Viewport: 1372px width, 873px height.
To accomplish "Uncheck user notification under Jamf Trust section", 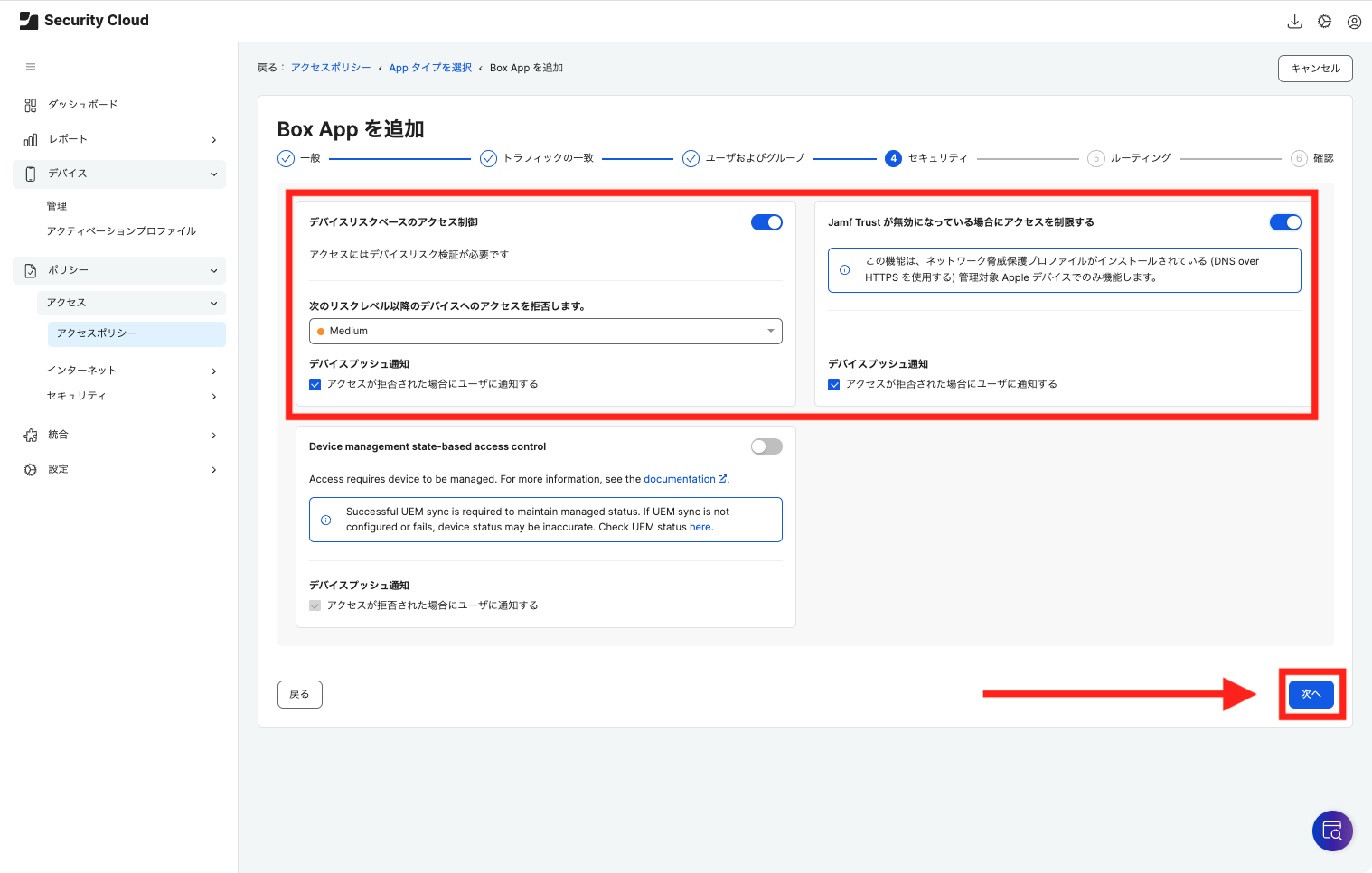I will [834, 384].
